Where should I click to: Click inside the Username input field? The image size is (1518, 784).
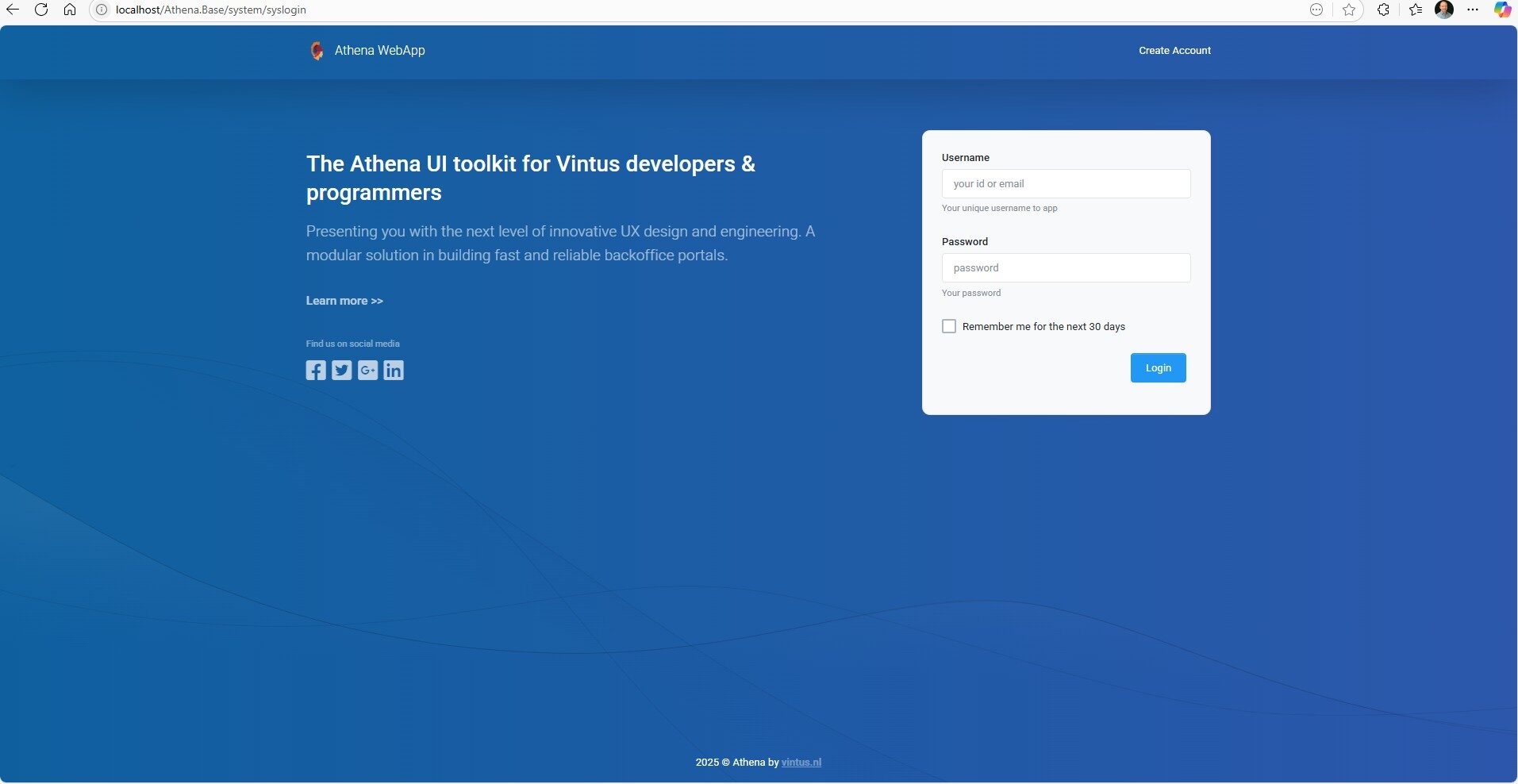(x=1065, y=183)
